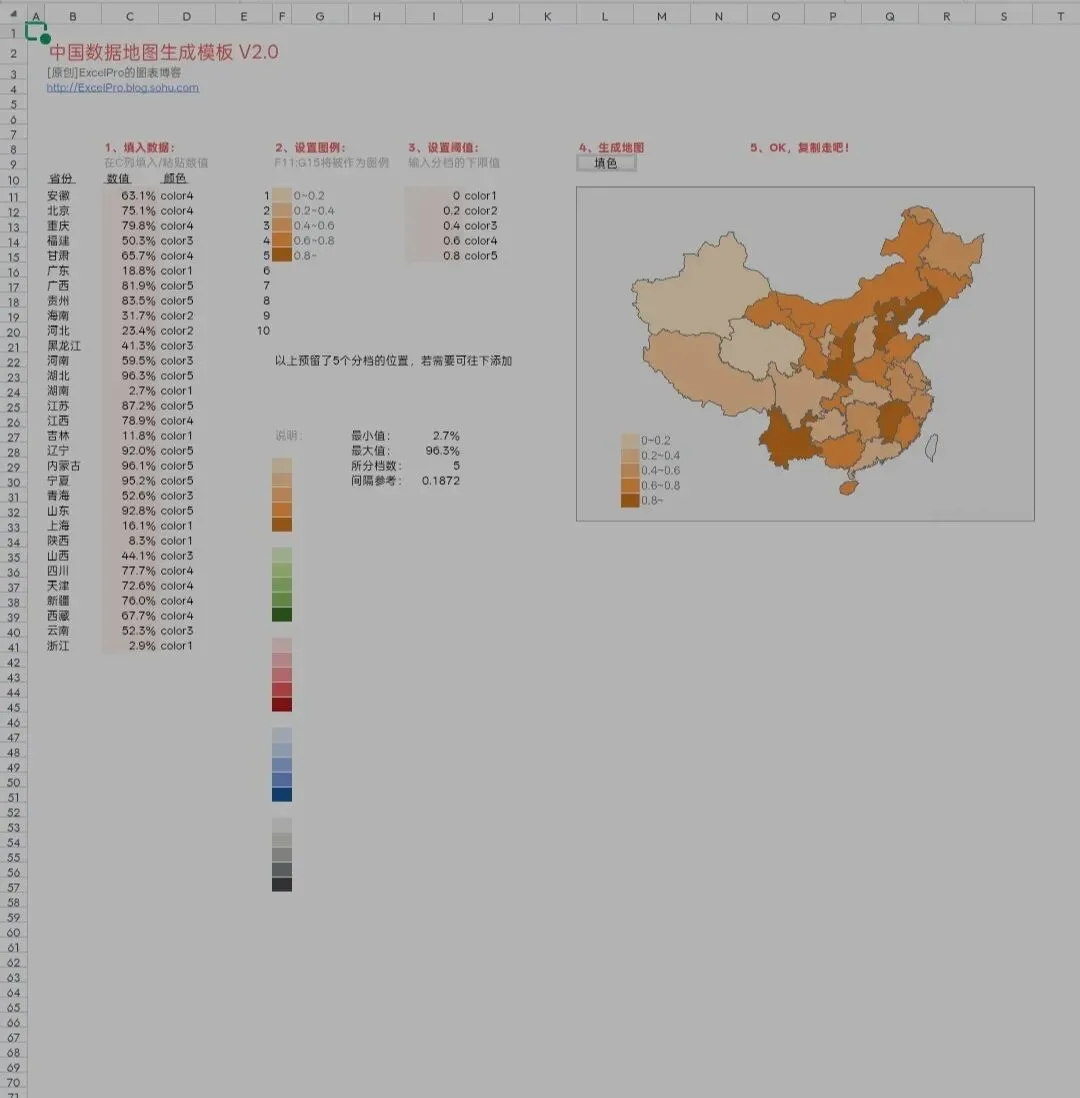This screenshot has width=1080, height=1098.
Task: Select the 0.1872 interval reference value
Action: 441,480
